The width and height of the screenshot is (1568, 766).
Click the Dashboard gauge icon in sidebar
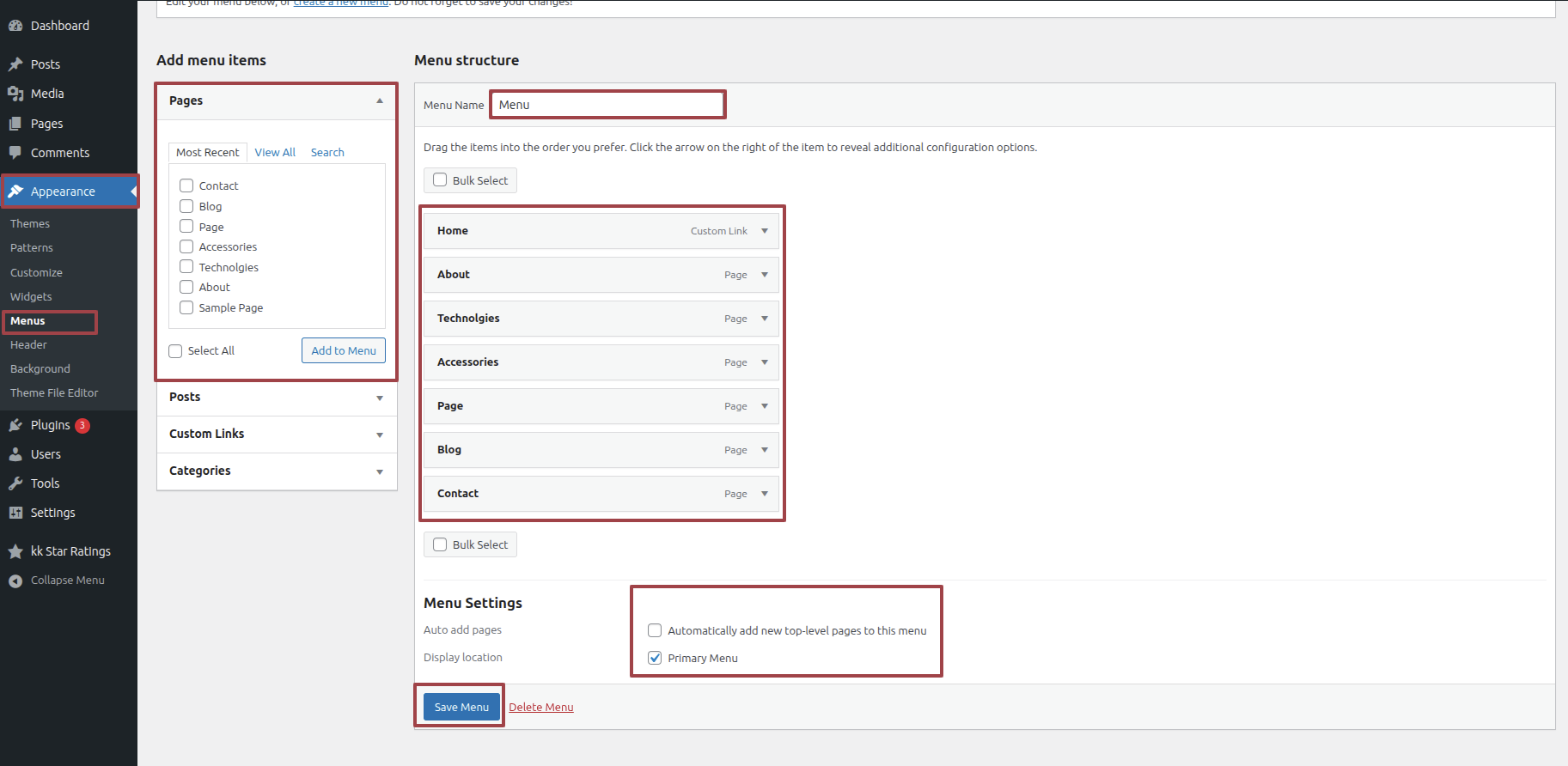click(15, 26)
